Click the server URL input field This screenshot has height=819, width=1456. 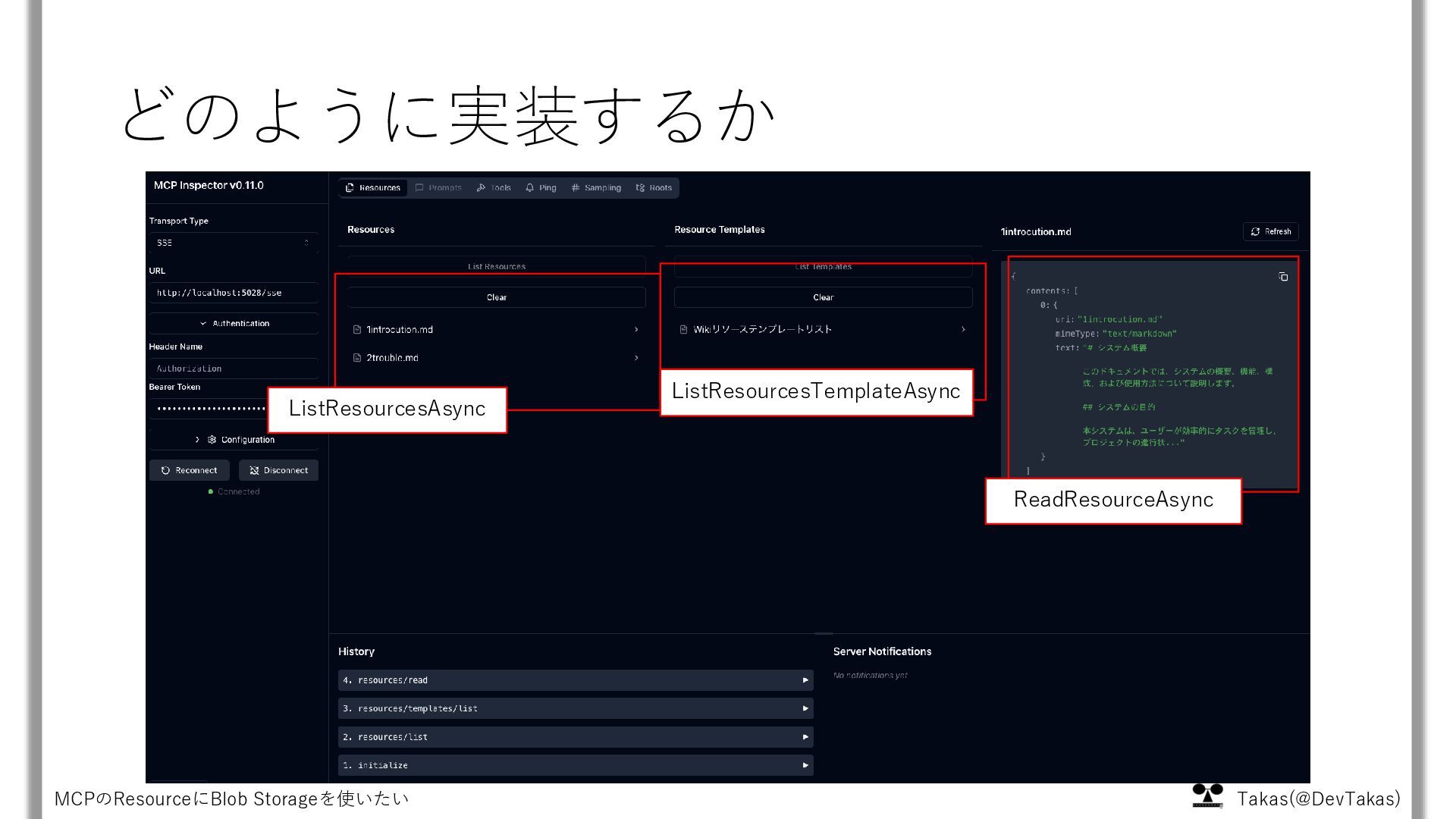[x=233, y=293]
